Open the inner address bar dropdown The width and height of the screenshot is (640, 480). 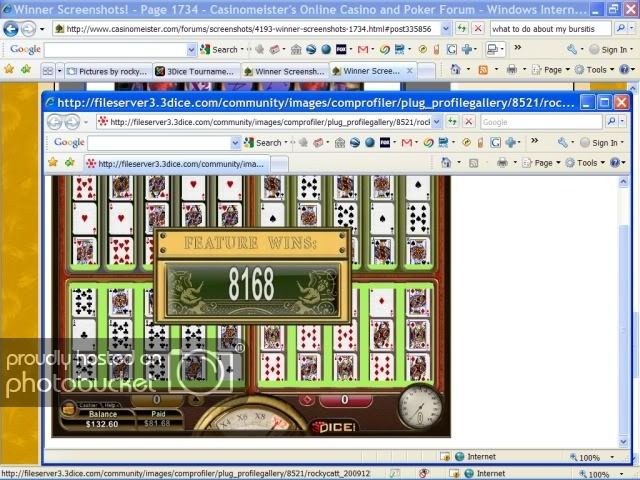436,122
